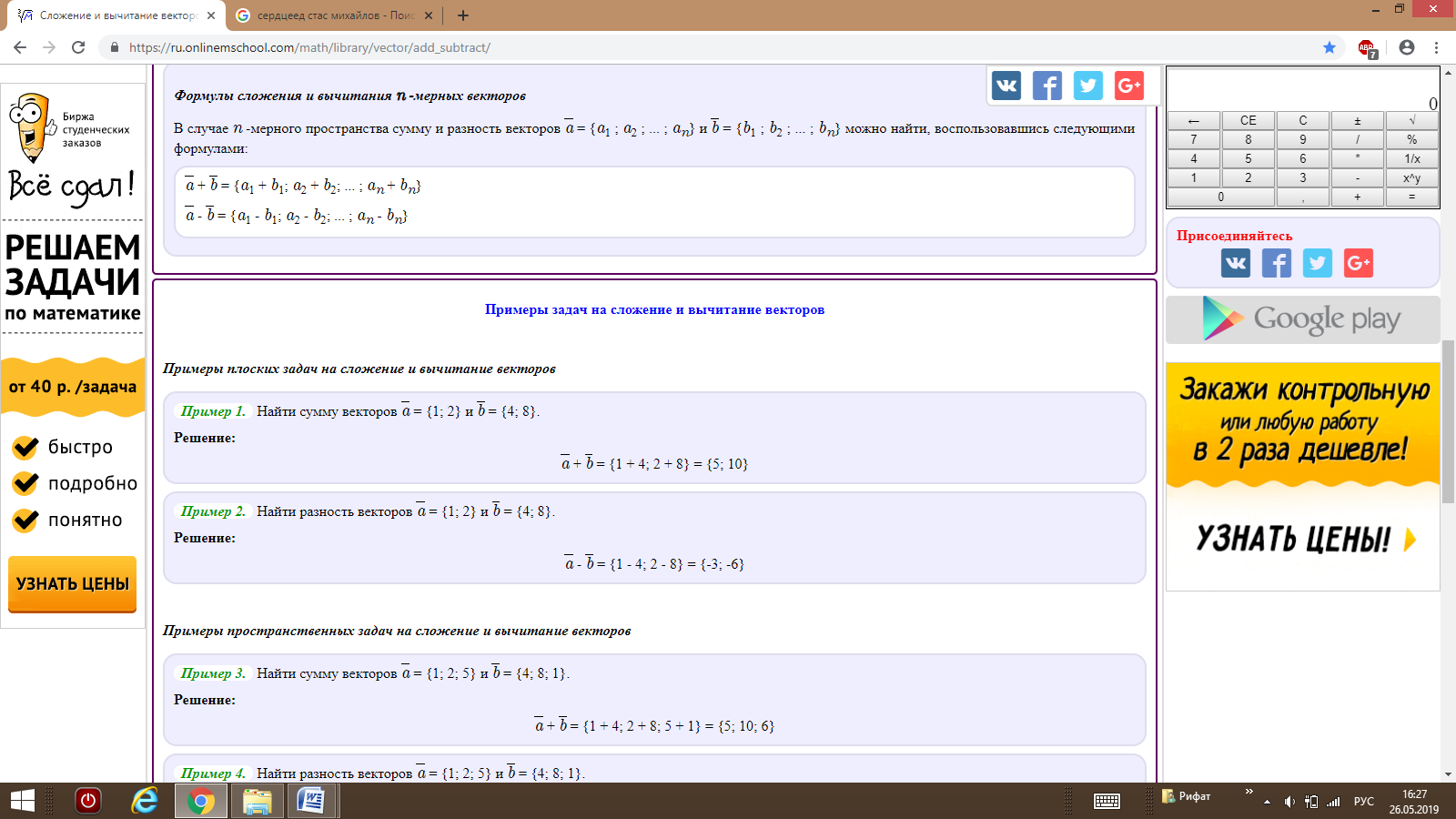The width and height of the screenshot is (1456, 819).
Task: Click the page vertical scrollbar thumb
Action: (x=1448, y=421)
